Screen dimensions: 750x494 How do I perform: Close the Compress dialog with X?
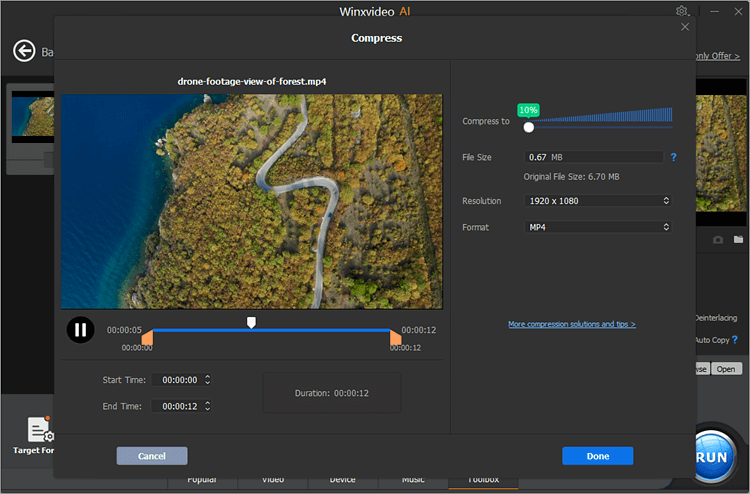[685, 27]
